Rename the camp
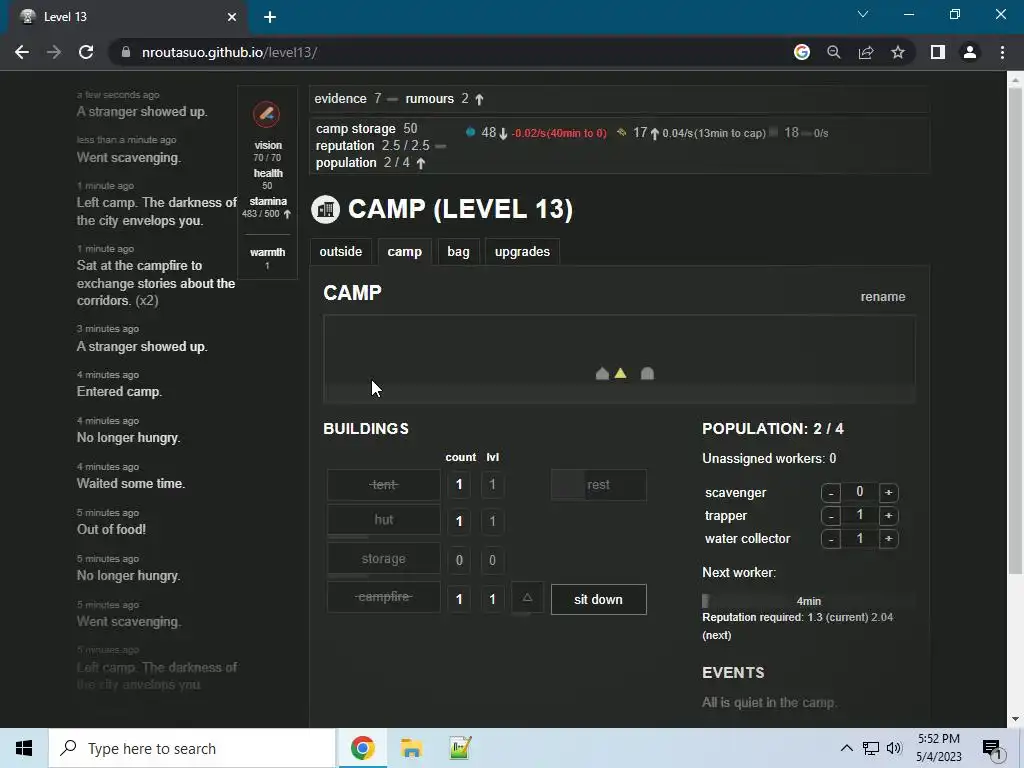The image size is (1024, 768). click(x=883, y=296)
